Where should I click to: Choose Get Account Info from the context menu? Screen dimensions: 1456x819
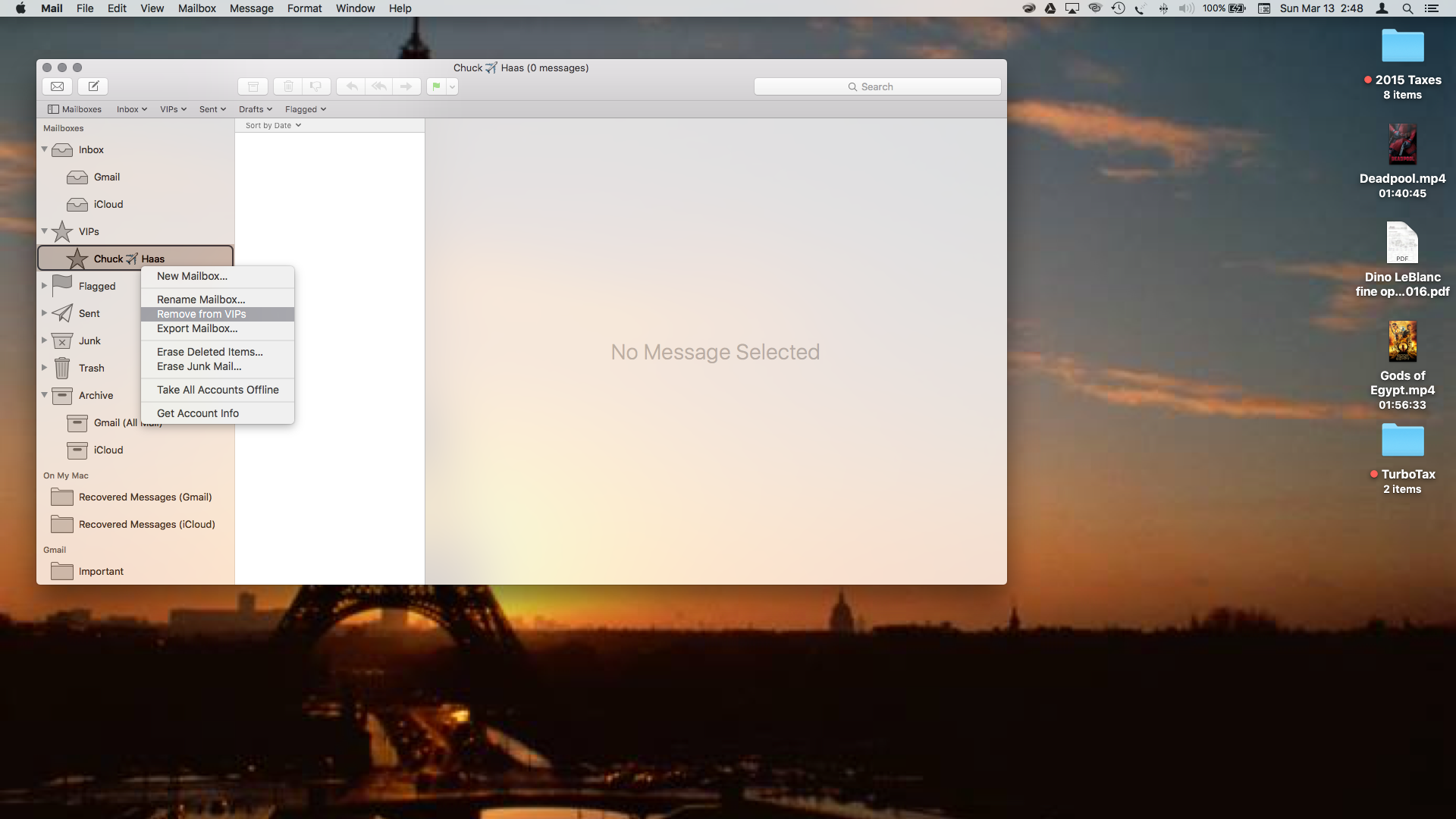198,413
